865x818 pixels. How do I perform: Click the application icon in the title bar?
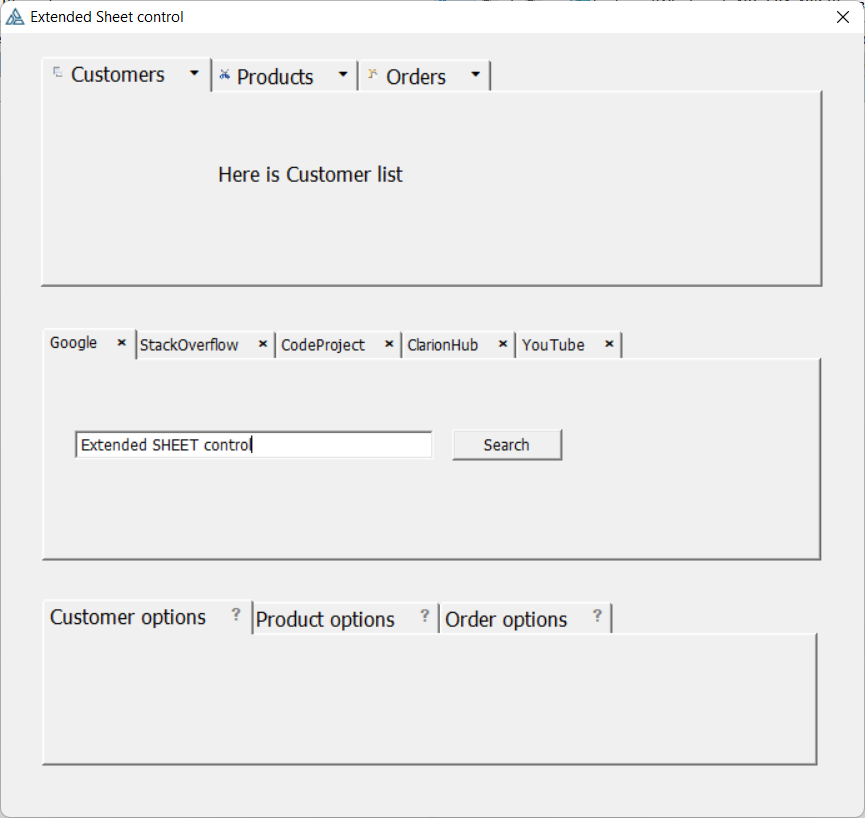pos(15,17)
